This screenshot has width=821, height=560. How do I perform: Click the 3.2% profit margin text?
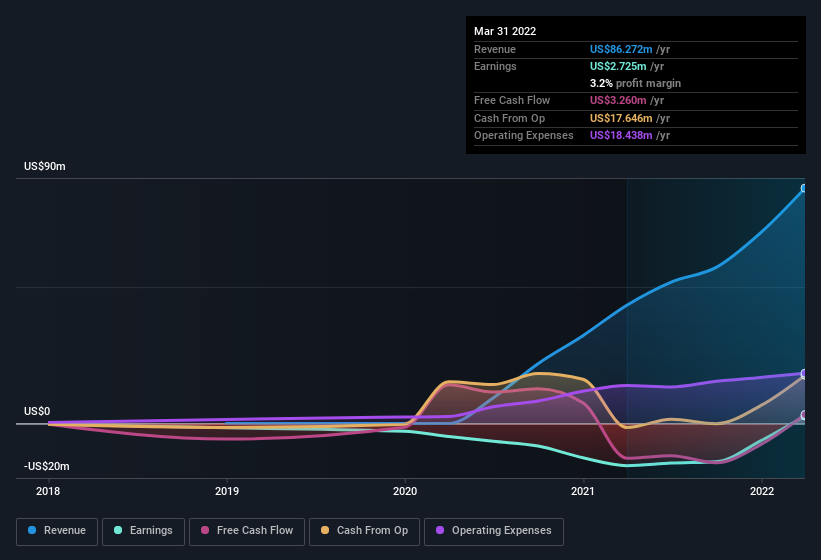635,83
